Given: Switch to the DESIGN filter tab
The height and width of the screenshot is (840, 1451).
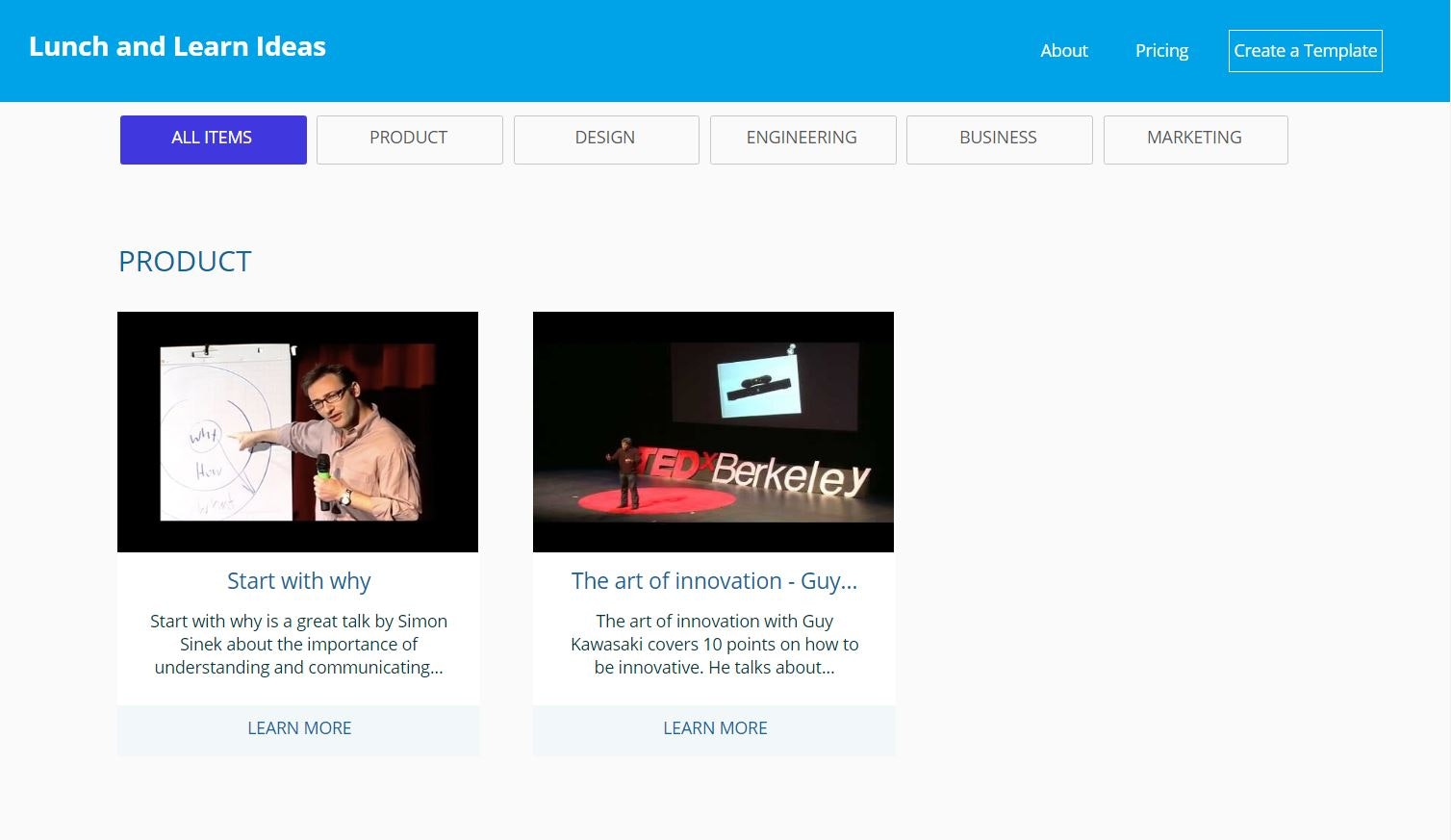Looking at the screenshot, I should (604, 139).
